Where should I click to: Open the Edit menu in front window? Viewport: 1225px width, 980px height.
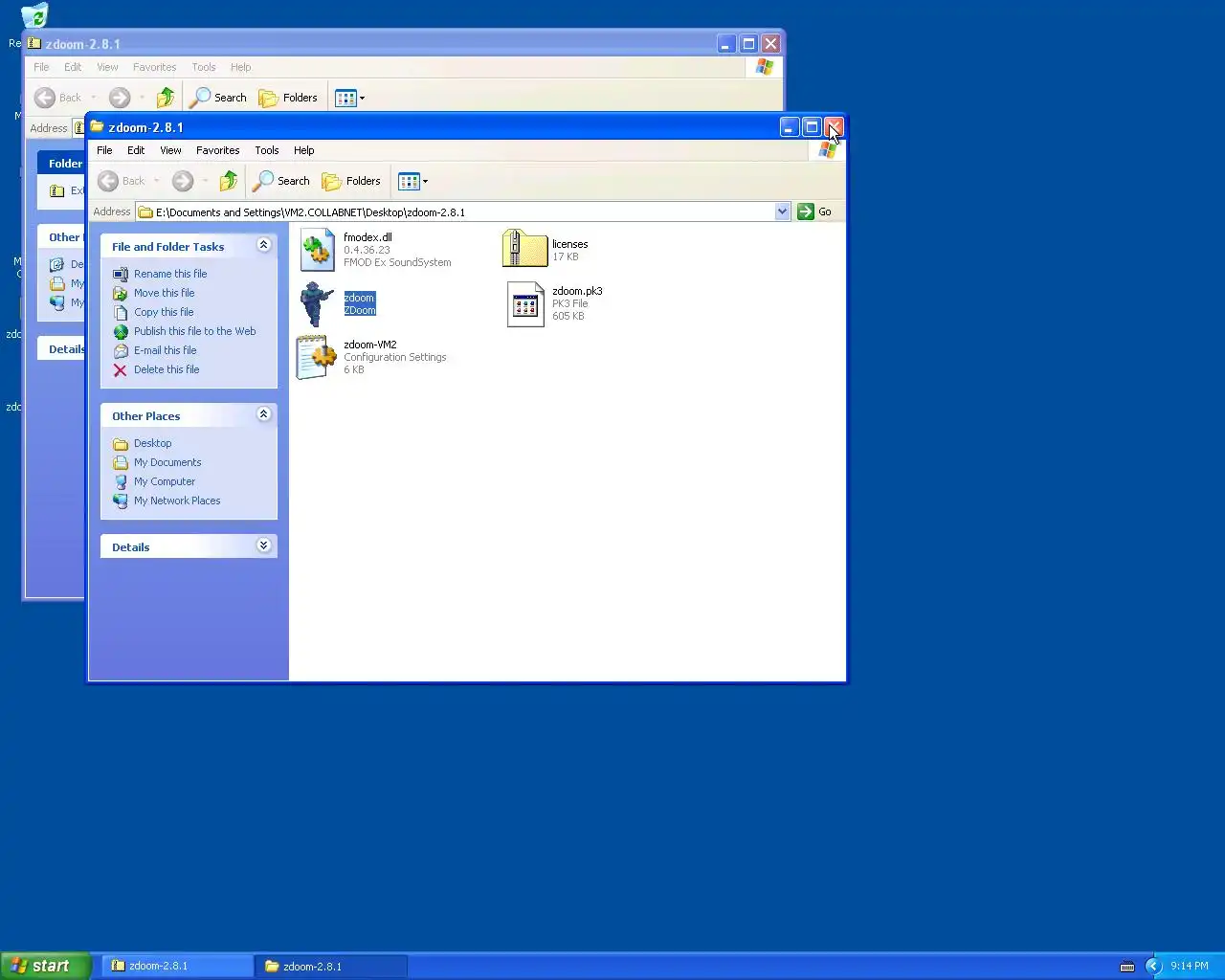(136, 150)
